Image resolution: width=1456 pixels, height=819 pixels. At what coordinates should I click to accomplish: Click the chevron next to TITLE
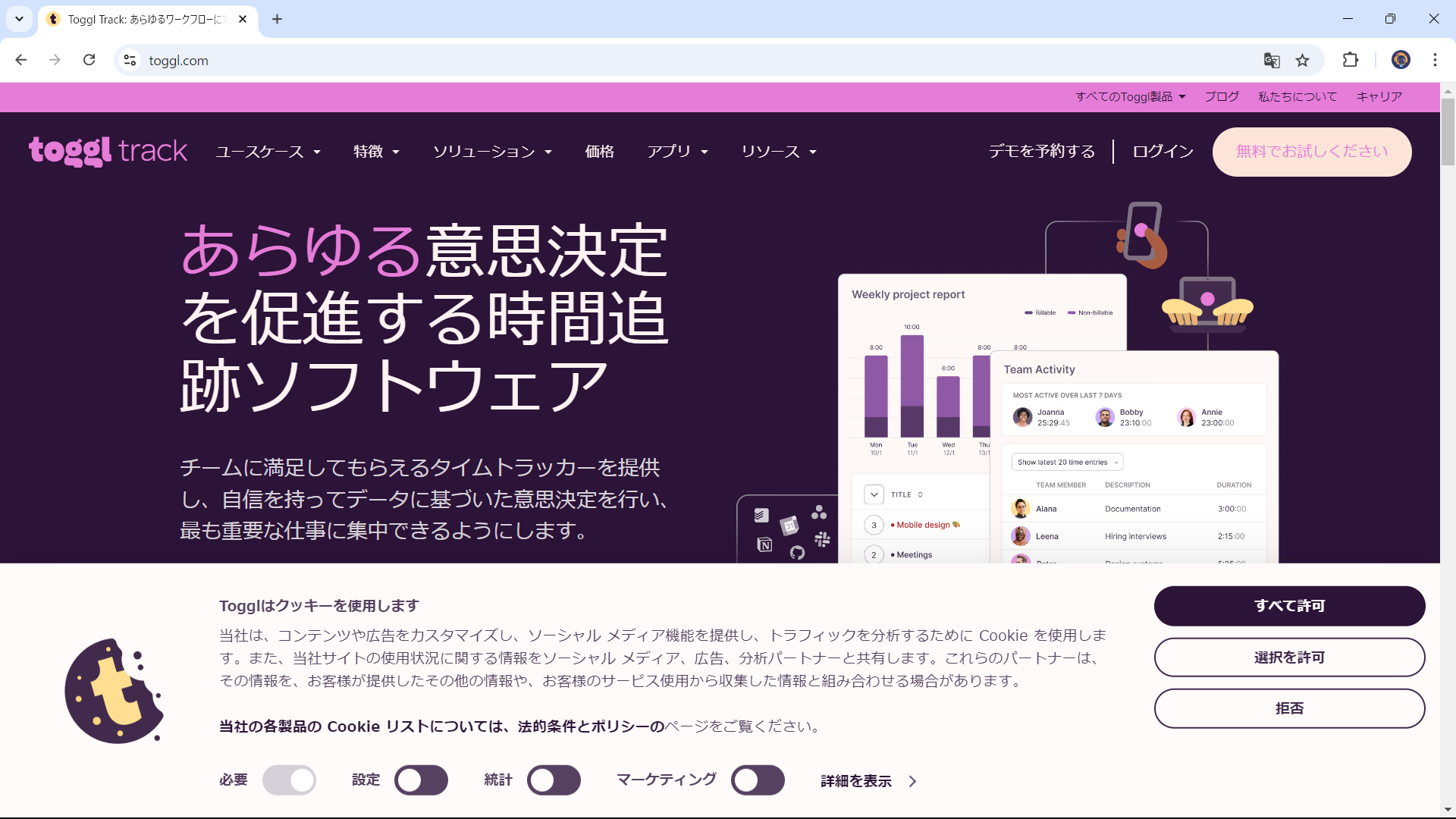coord(874,494)
